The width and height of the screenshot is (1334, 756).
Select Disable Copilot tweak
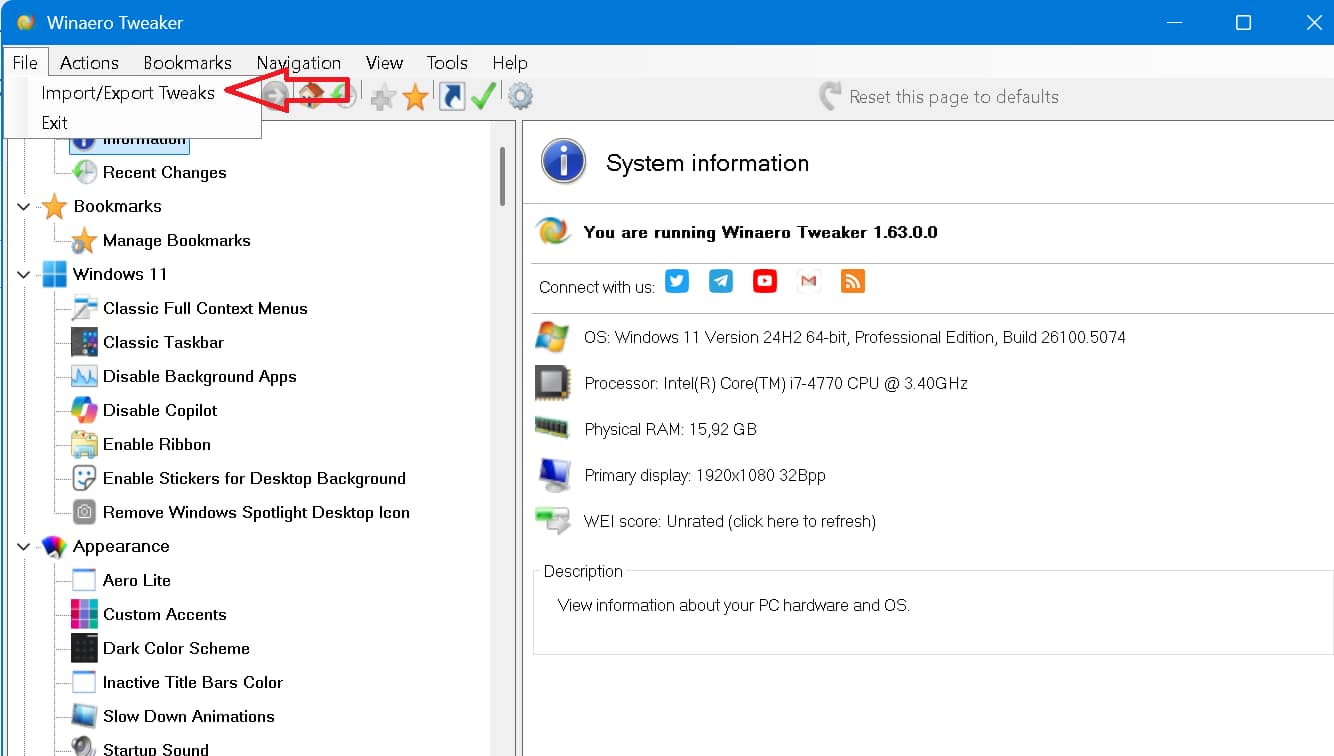point(160,410)
